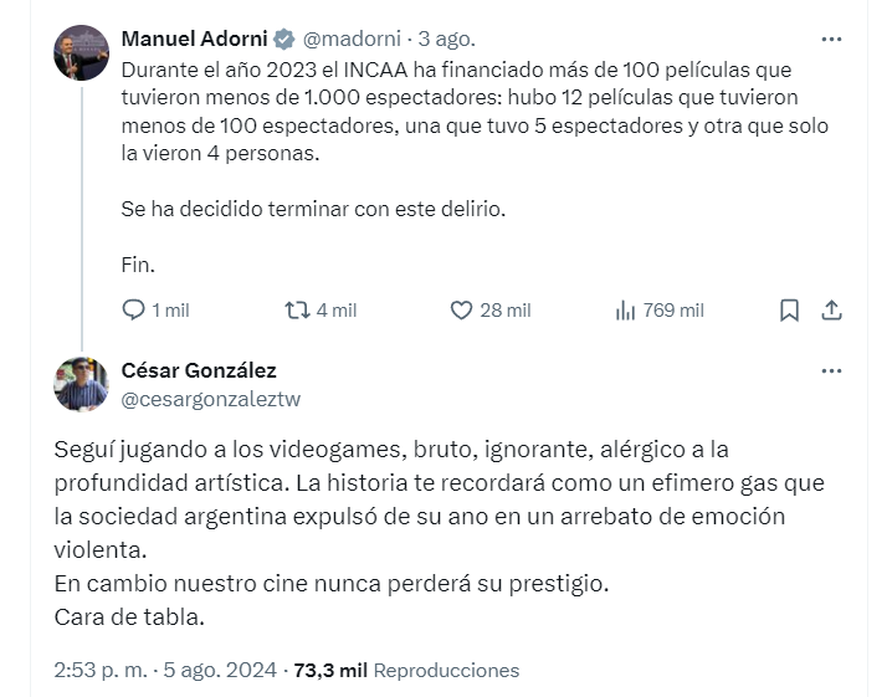Click the share icon on Adorni's tweet

tap(831, 311)
